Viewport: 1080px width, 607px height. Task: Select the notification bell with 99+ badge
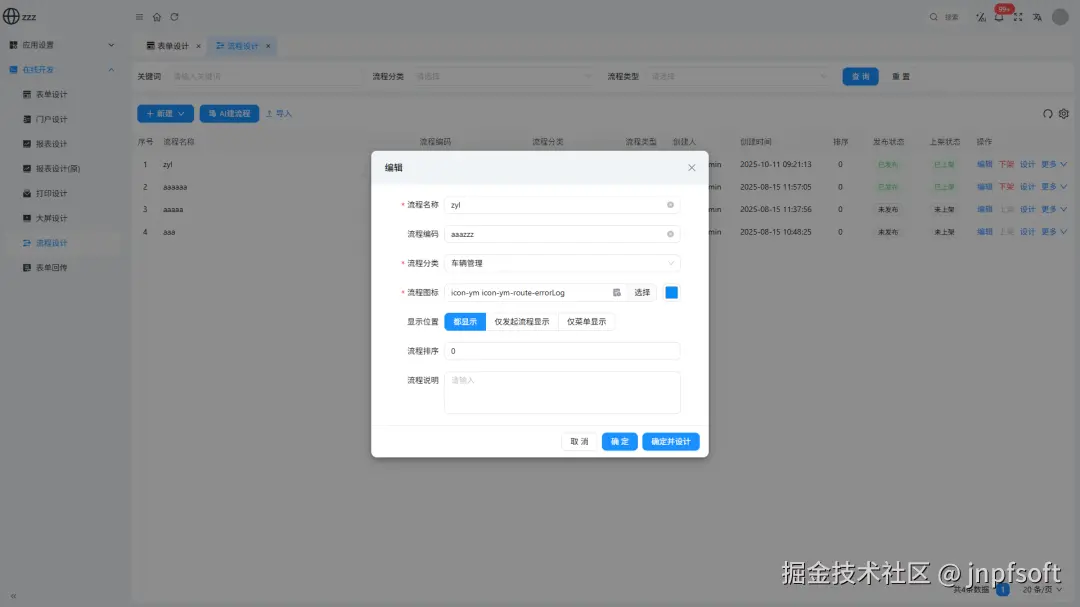coord(999,17)
